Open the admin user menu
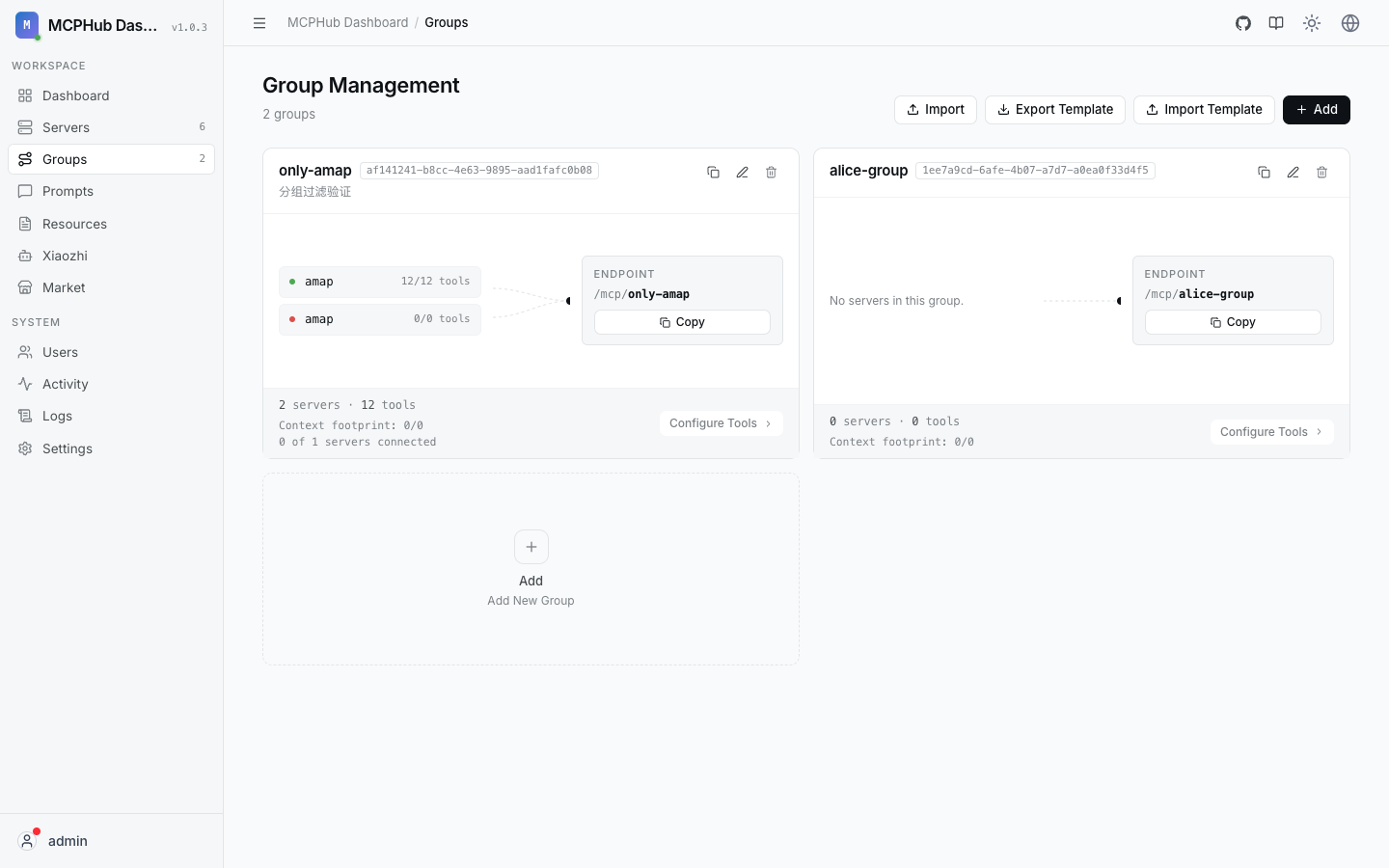Image resolution: width=1389 pixels, height=868 pixels. click(x=111, y=841)
